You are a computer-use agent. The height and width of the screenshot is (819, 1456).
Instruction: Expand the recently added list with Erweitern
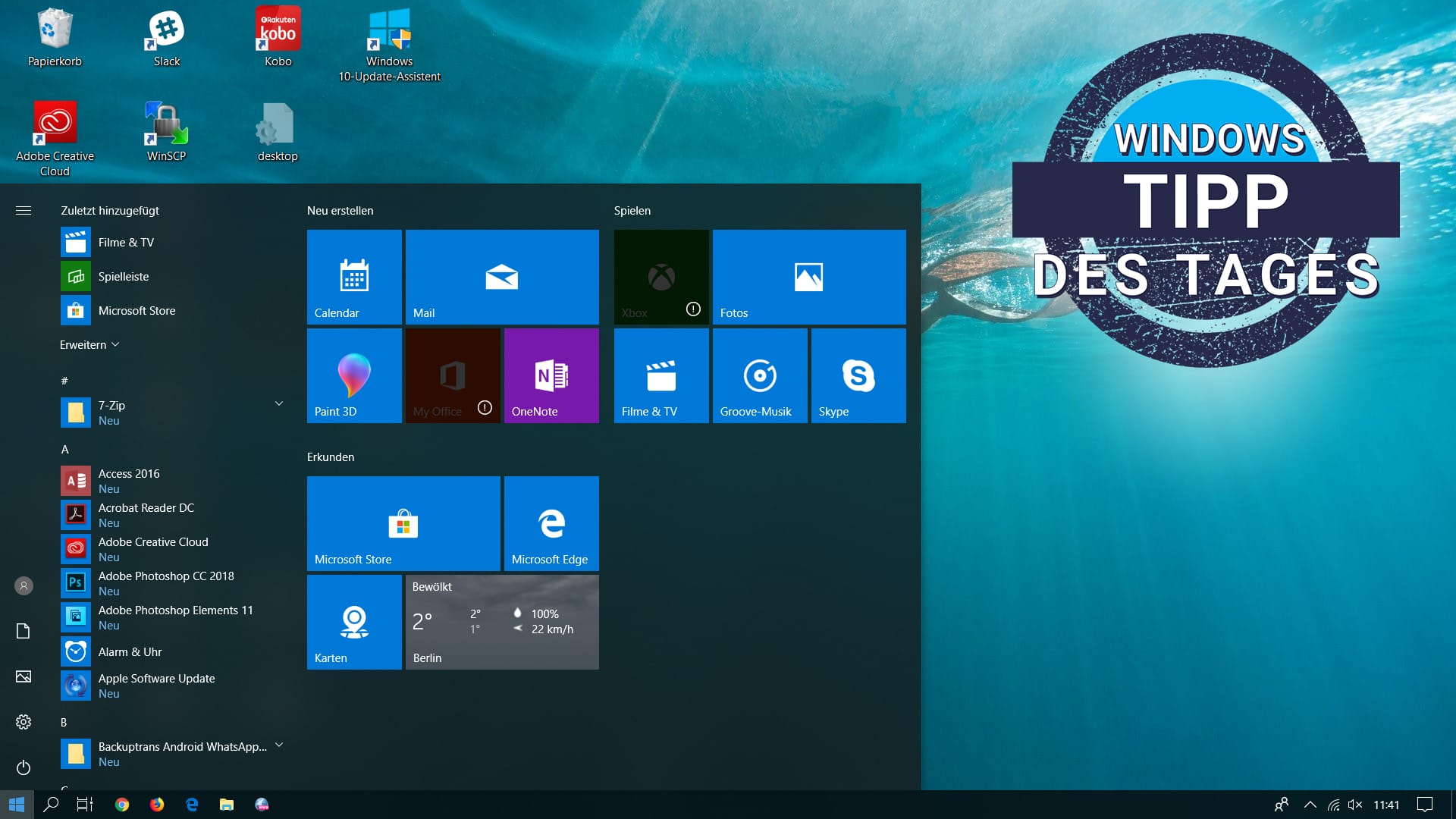click(89, 345)
